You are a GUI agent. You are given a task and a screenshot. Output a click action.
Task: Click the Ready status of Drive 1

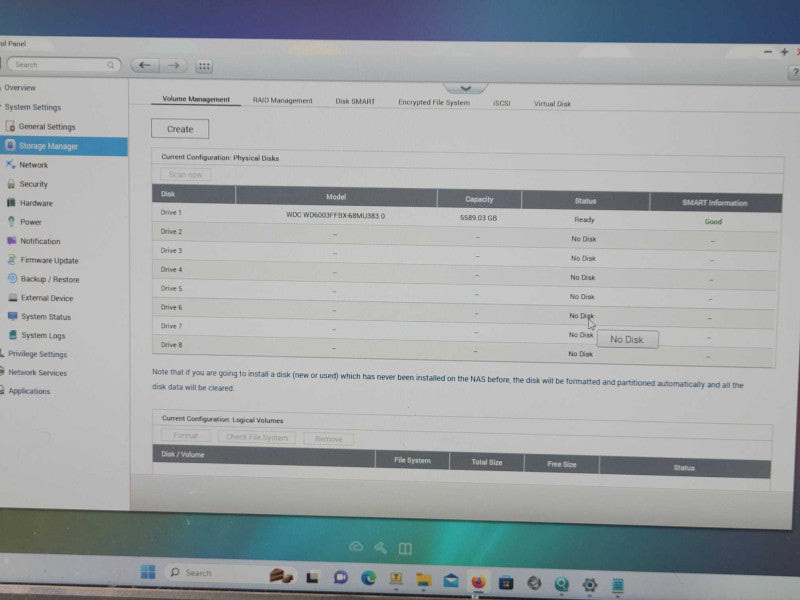pyautogui.click(x=584, y=220)
